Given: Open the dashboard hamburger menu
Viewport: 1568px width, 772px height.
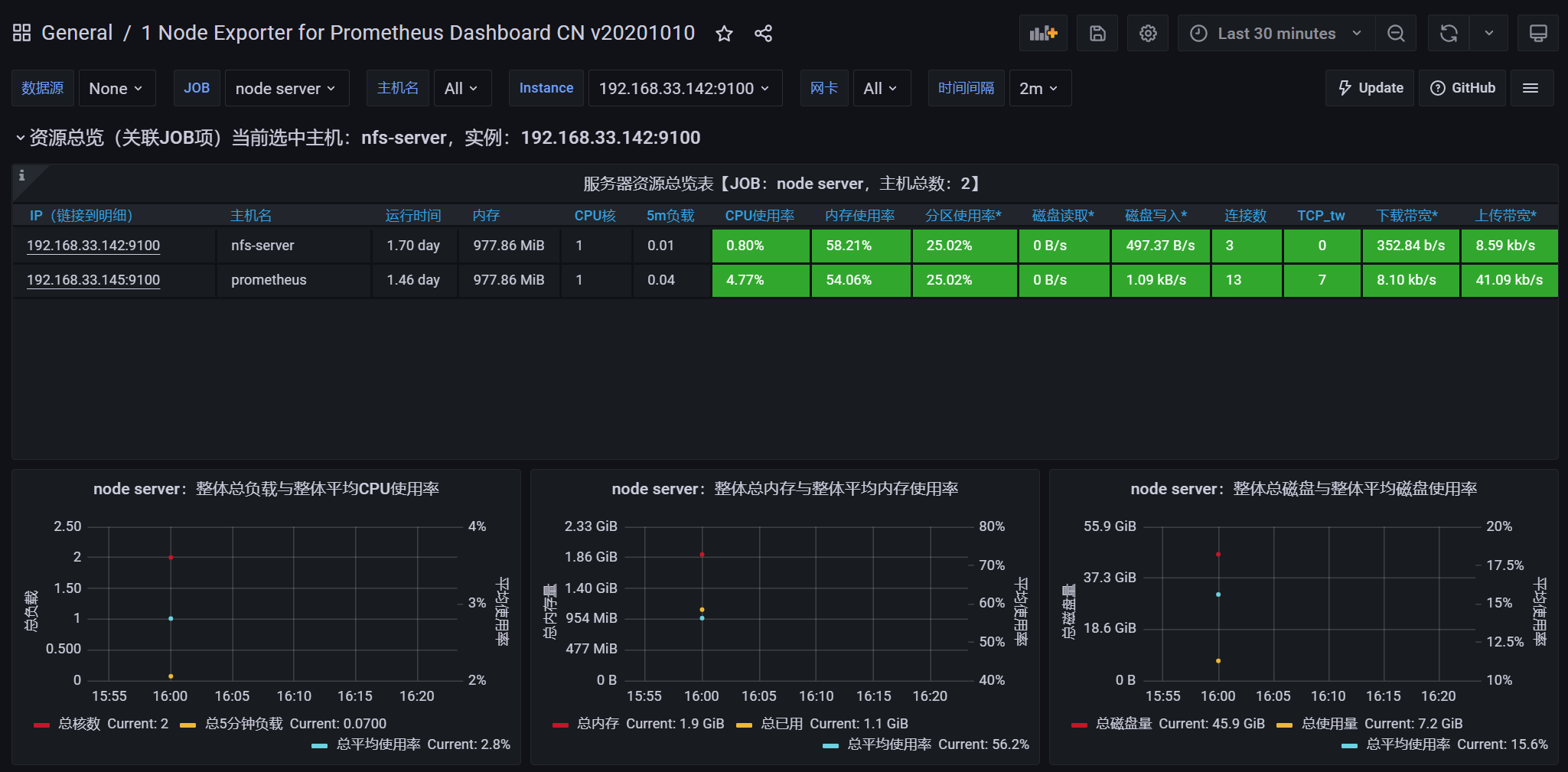Looking at the screenshot, I should click(1531, 88).
